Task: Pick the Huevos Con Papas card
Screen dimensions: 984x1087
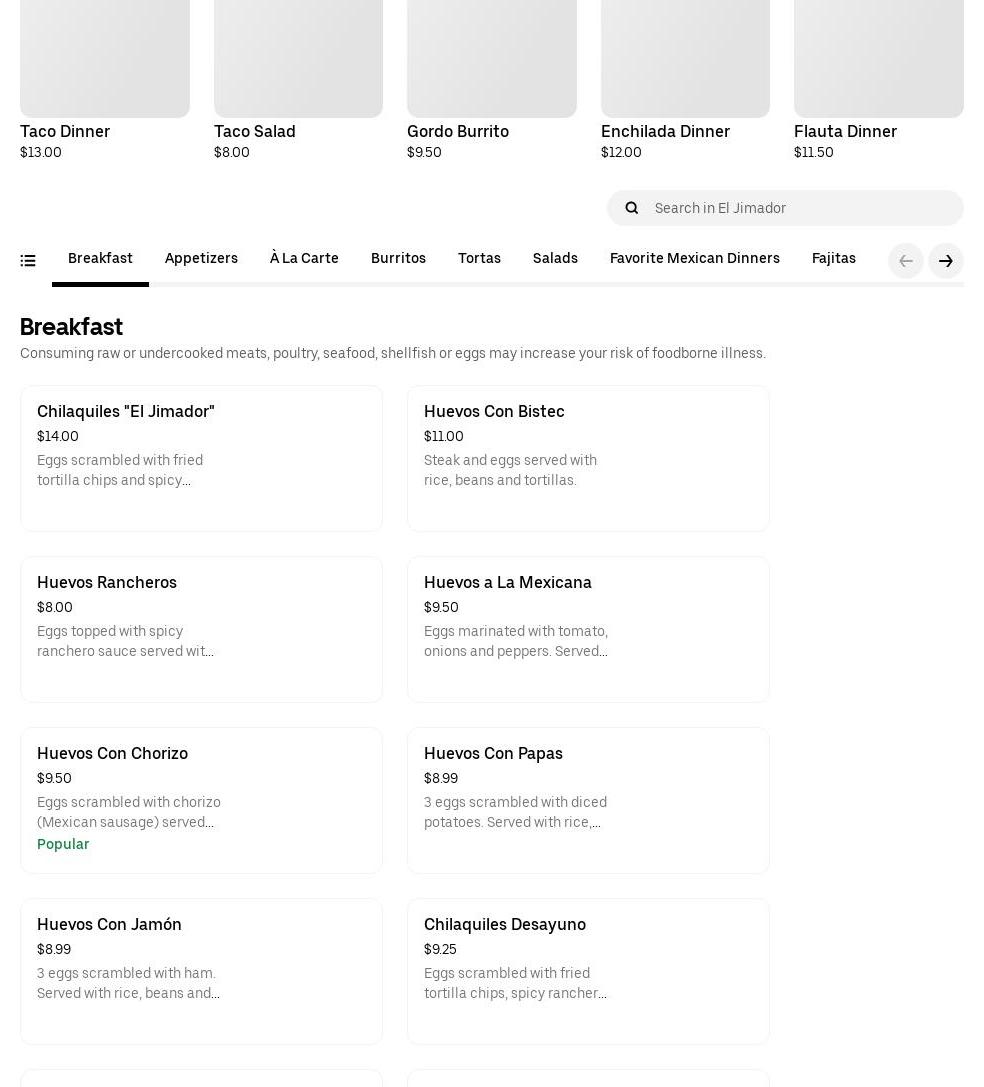Action: click(x=588, y=800)
